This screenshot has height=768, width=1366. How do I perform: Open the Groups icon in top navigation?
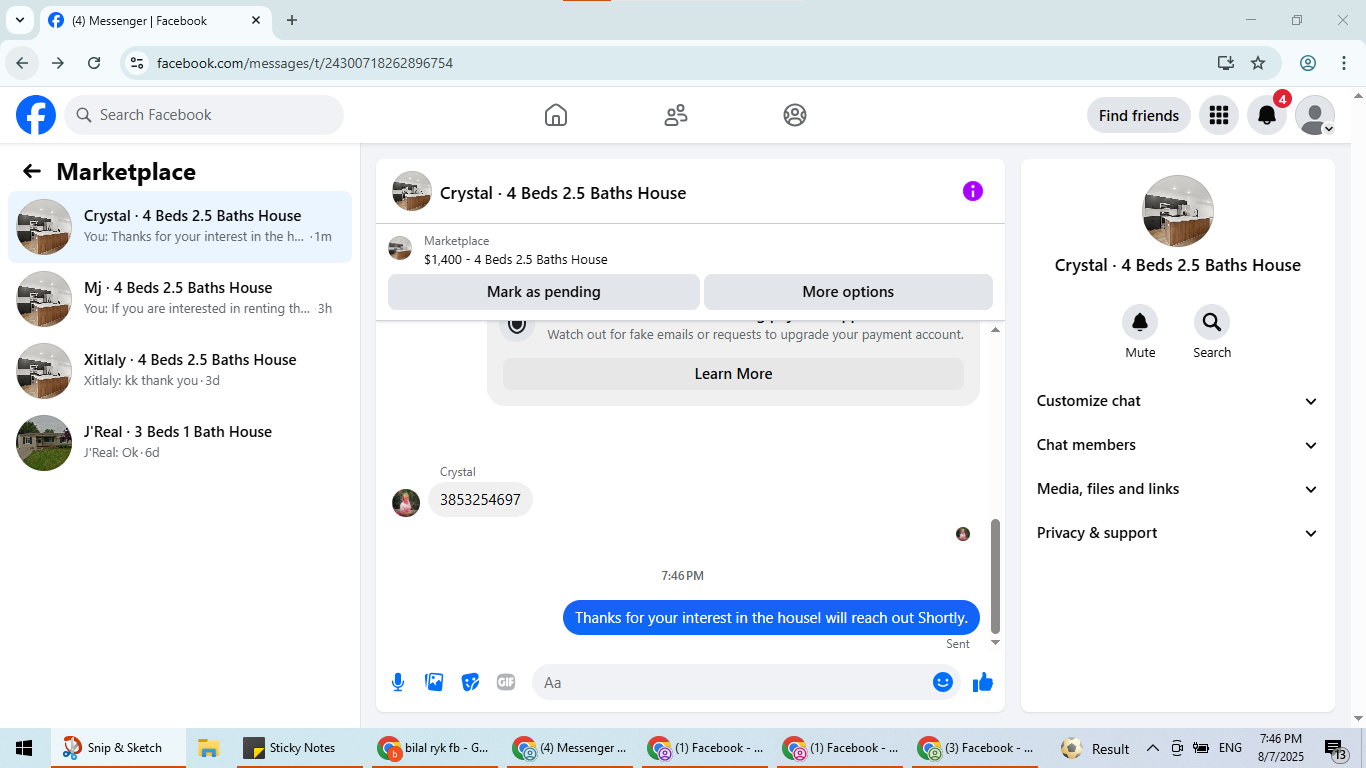click(795, 115)
